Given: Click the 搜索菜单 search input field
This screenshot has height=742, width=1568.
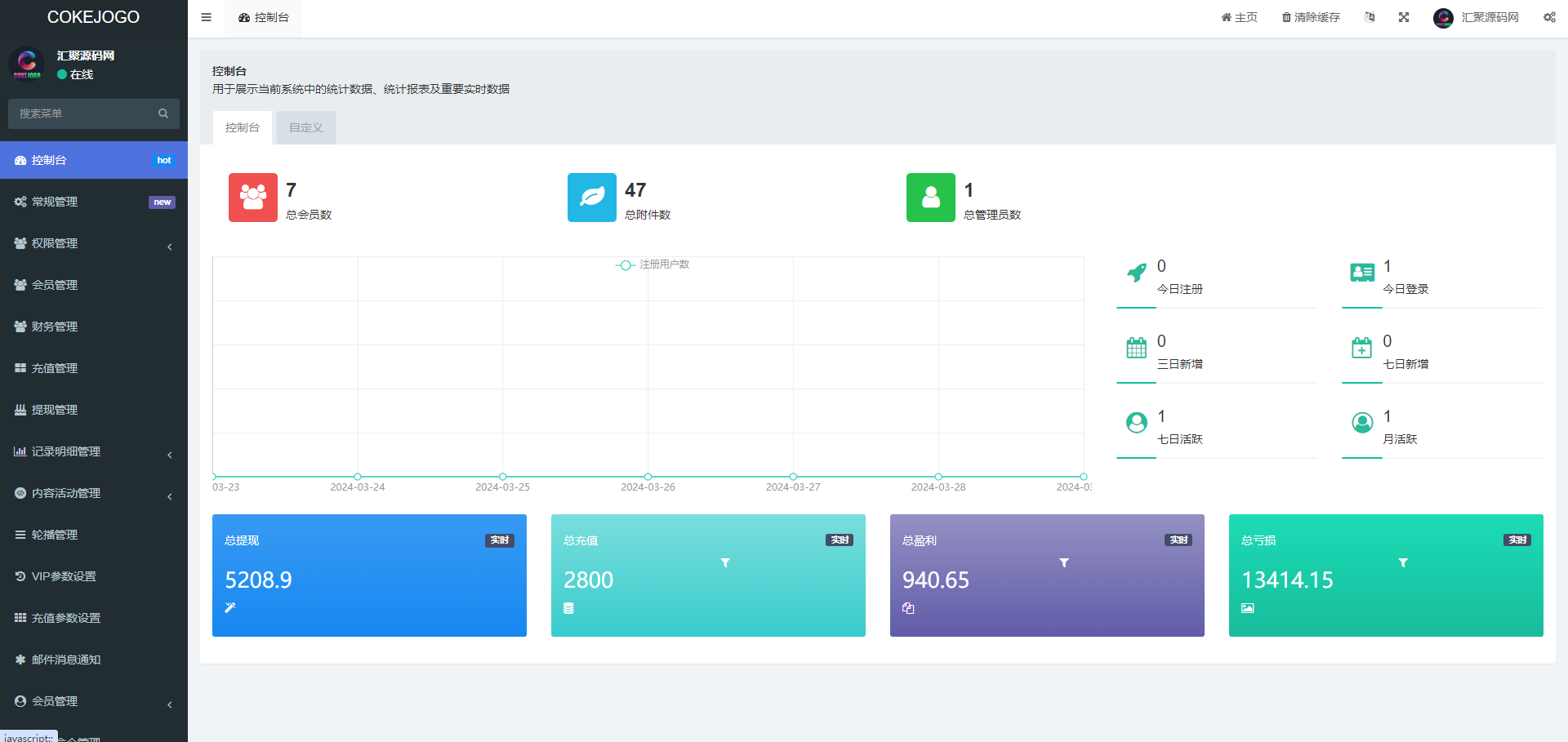Looking at the screenshot, I should click(x=82, y=113).
